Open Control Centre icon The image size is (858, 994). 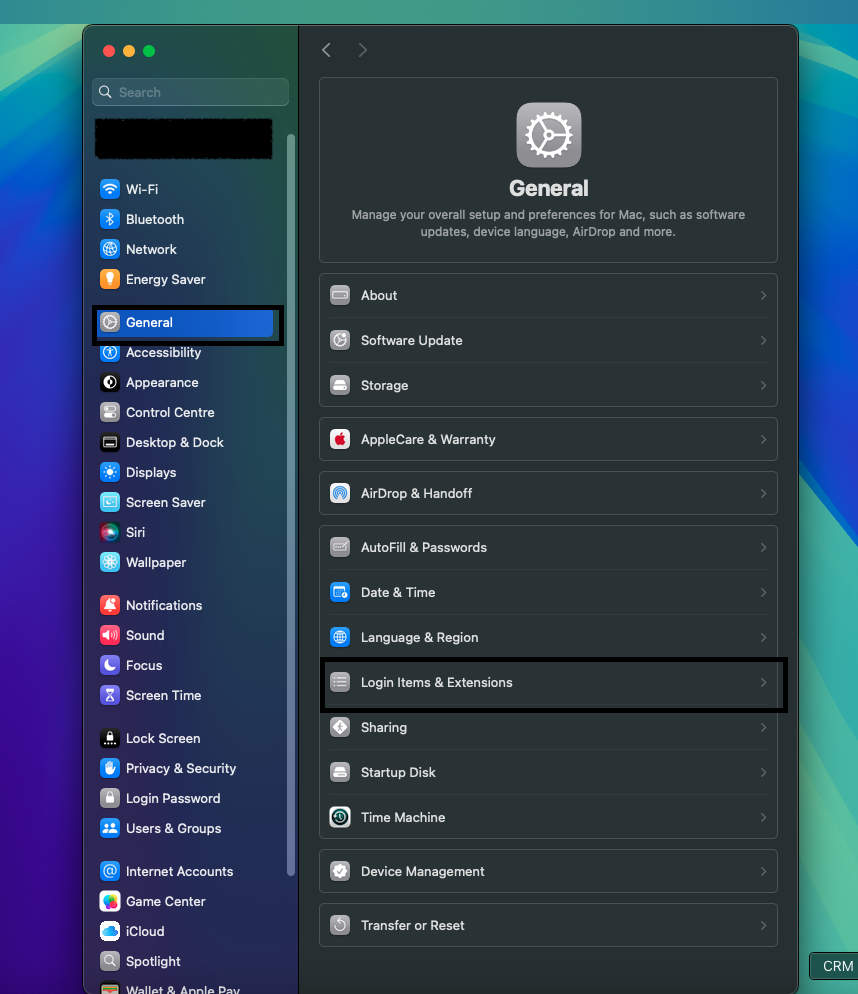click(x=110, y=412)
